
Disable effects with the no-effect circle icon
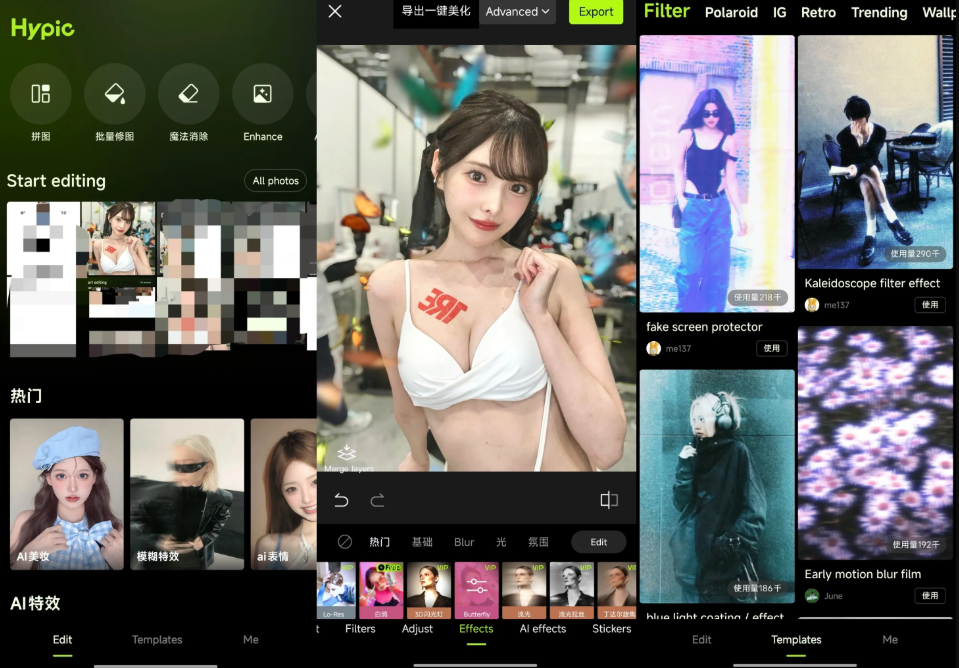point(345,542)
